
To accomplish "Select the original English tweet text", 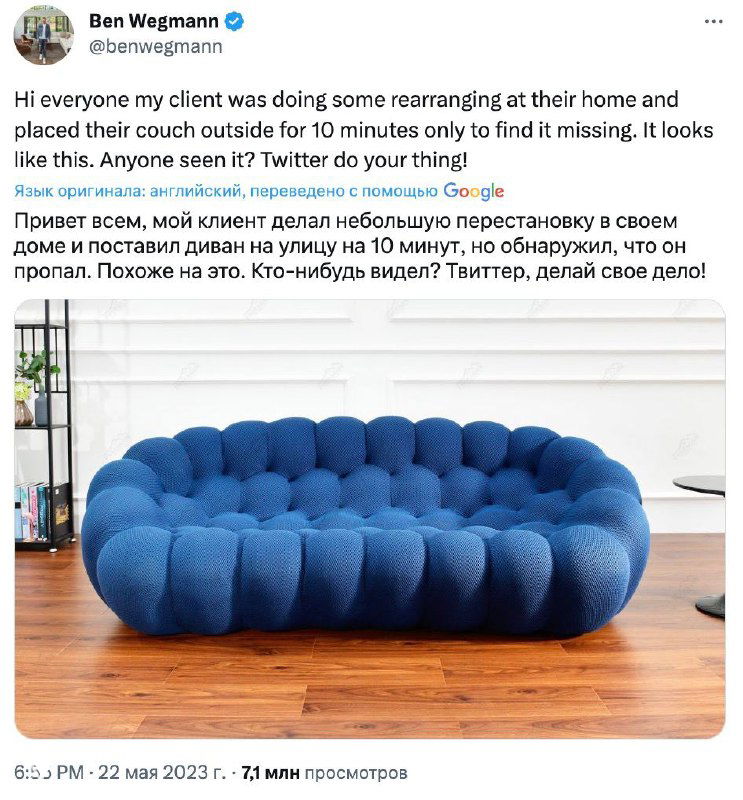I will pyautogui.click(x=363, y=130).
